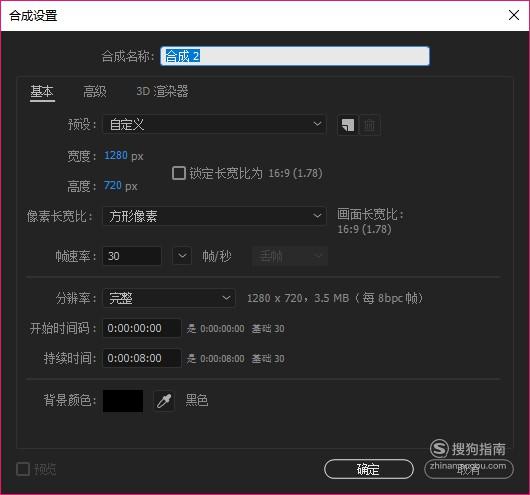Open the 预设 dropdown showing 自定义

point(214,125)
